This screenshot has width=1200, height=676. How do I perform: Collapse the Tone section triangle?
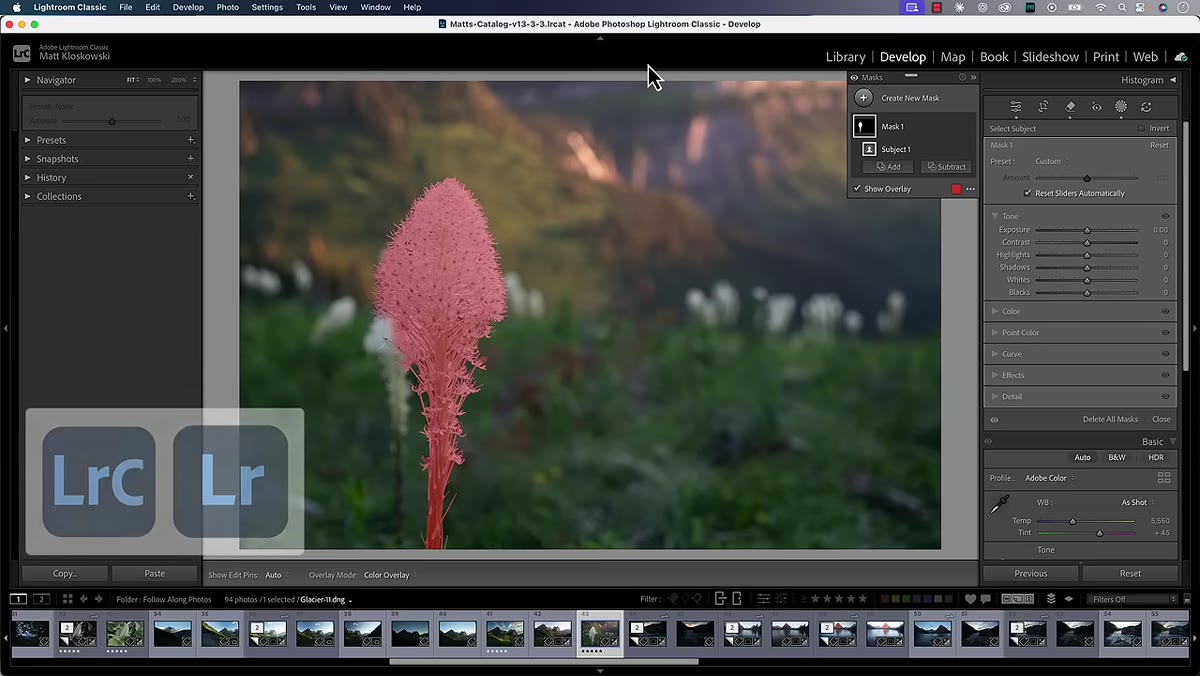995,216
